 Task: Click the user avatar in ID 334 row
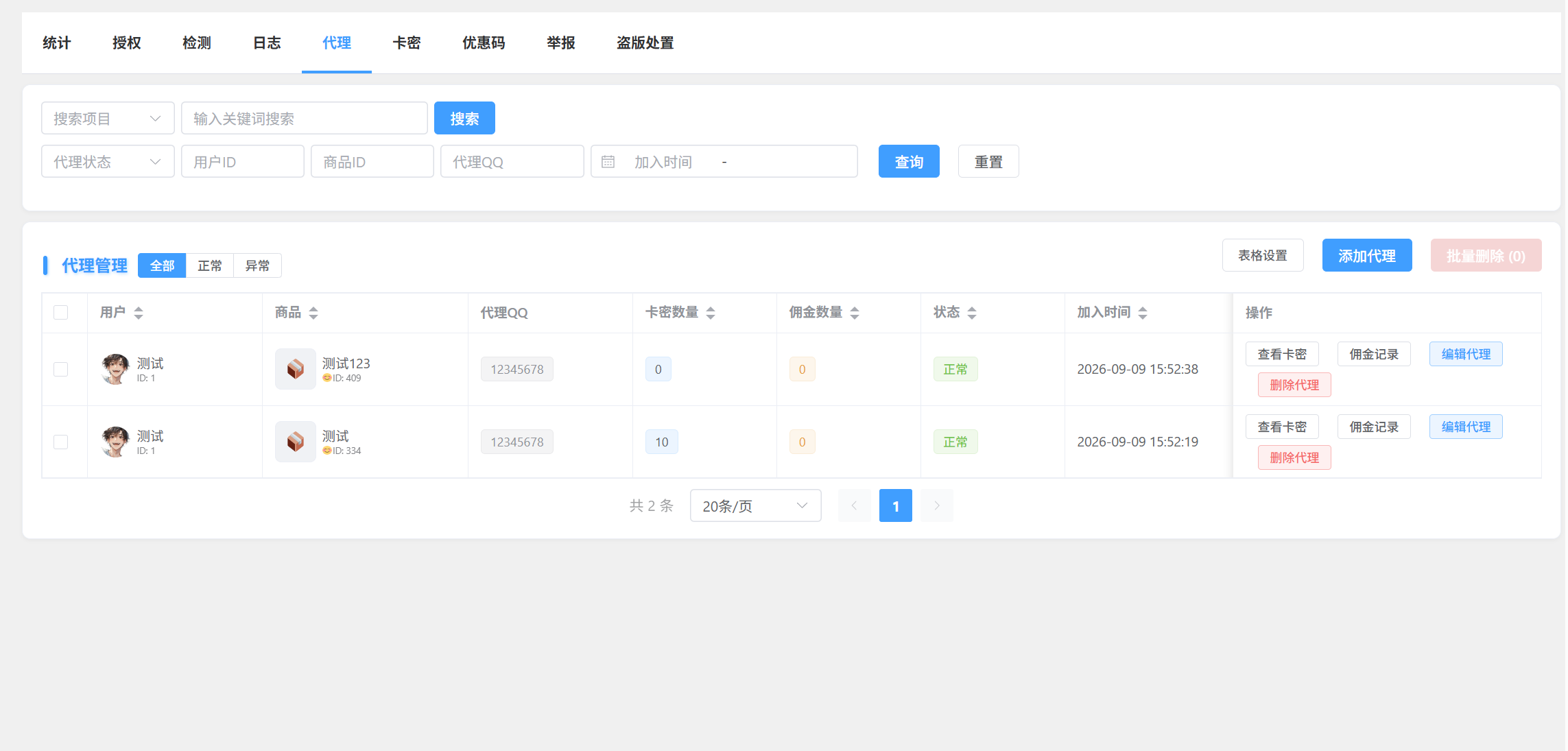click(x=115, y=442)
